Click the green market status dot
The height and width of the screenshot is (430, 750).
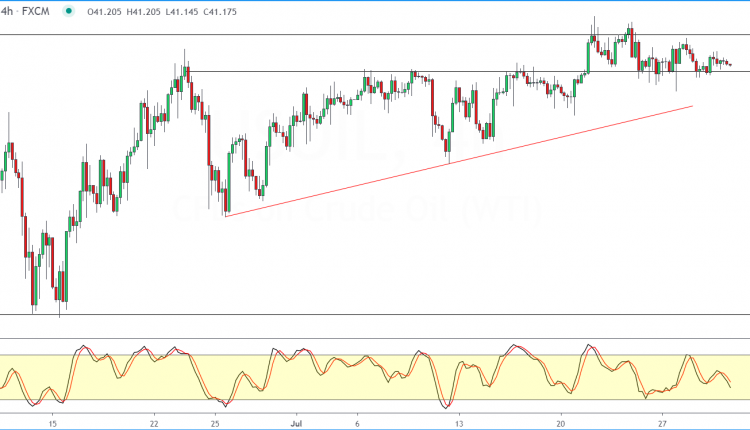[69, 11]
